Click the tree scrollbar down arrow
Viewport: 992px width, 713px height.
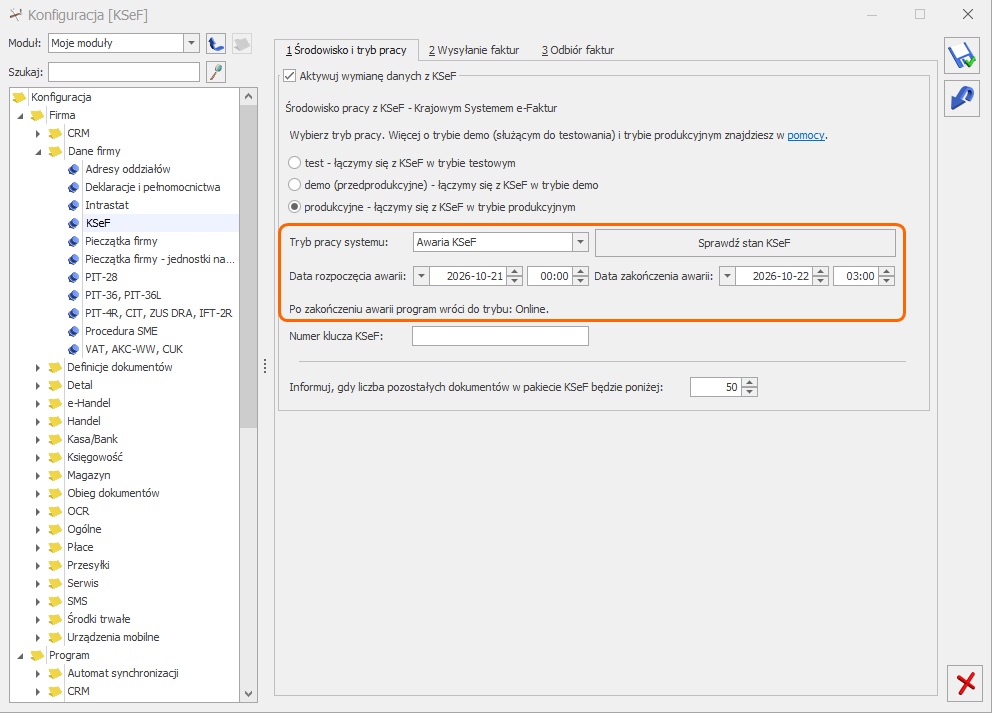pos(249,693)
